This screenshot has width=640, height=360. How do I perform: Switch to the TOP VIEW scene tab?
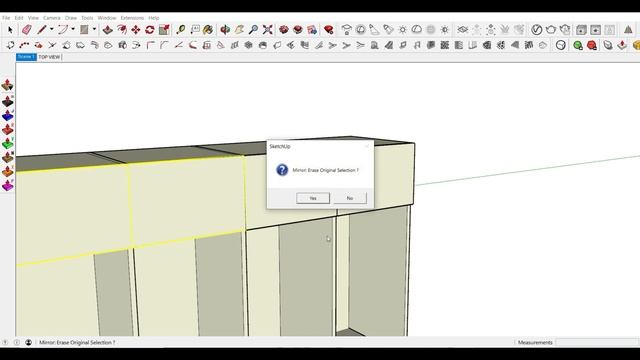coord(49,57)
